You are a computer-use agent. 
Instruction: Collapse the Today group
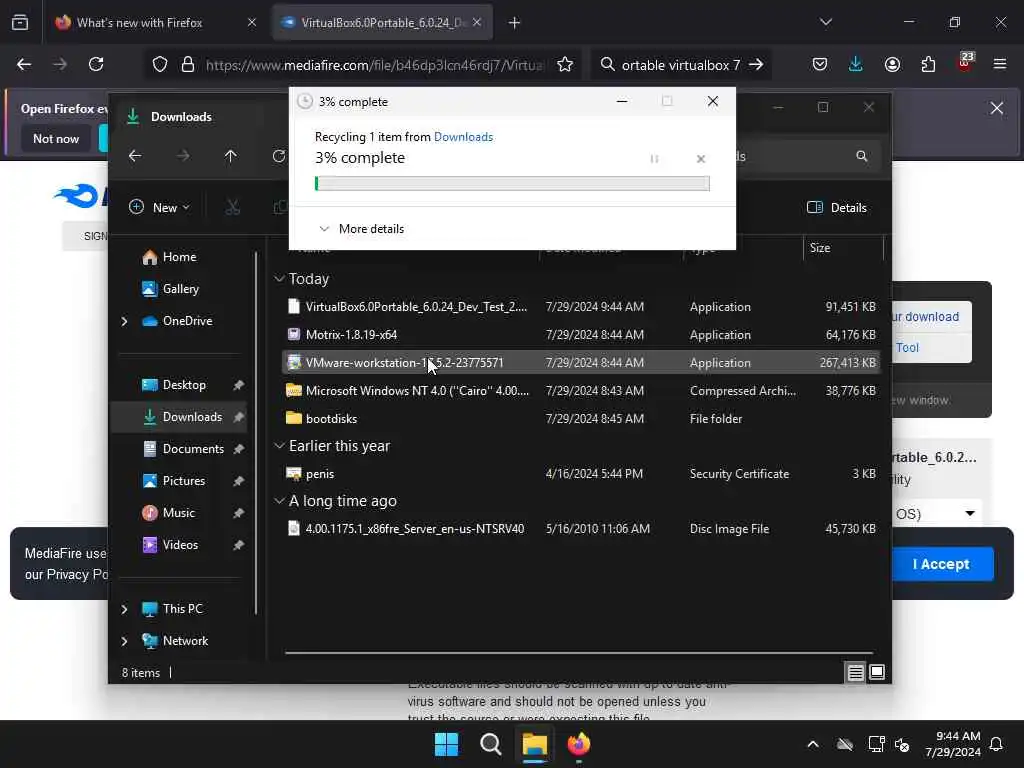pyautogui.click(x=280, y=279)
